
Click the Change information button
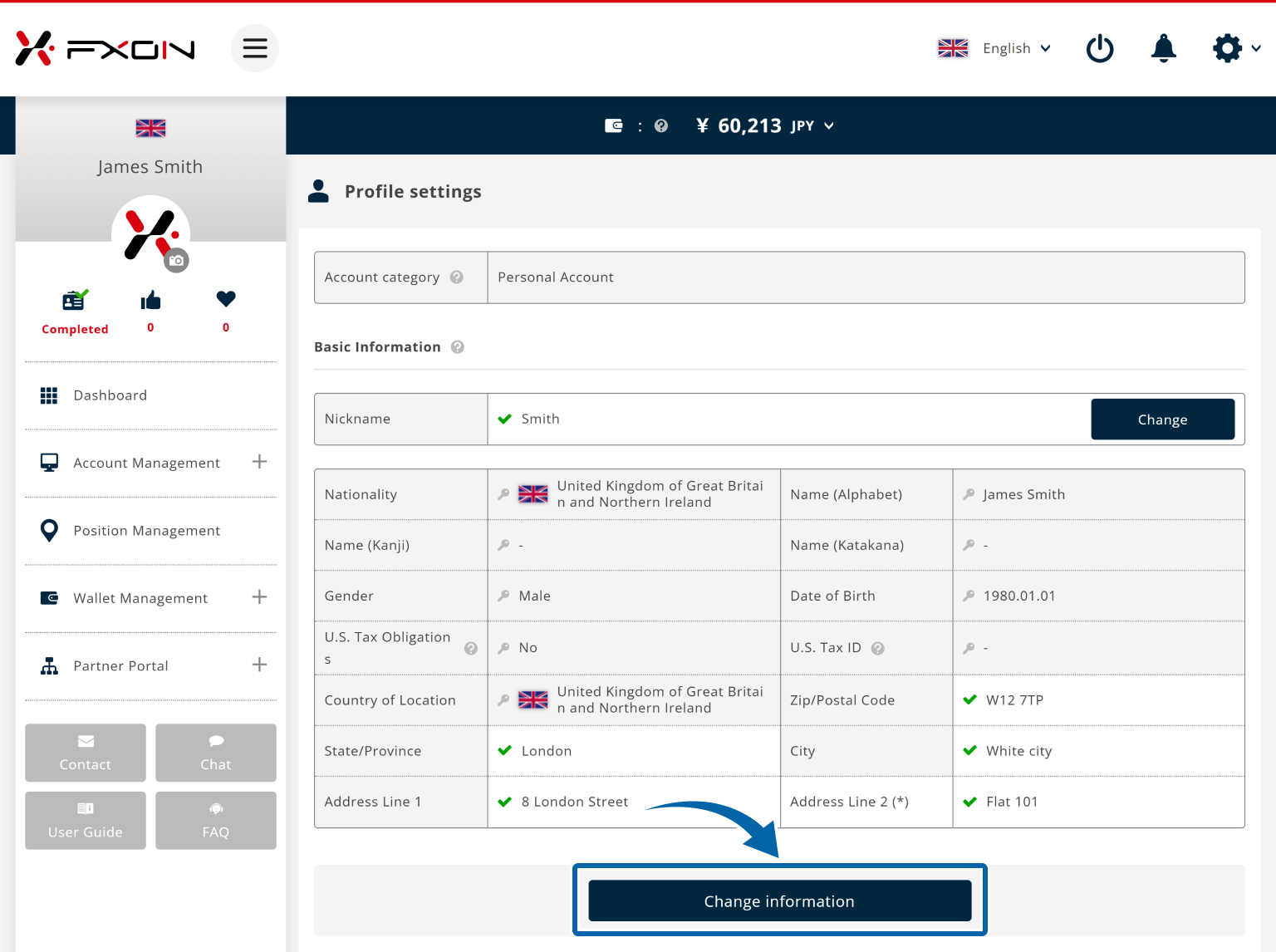click(779, 901)
